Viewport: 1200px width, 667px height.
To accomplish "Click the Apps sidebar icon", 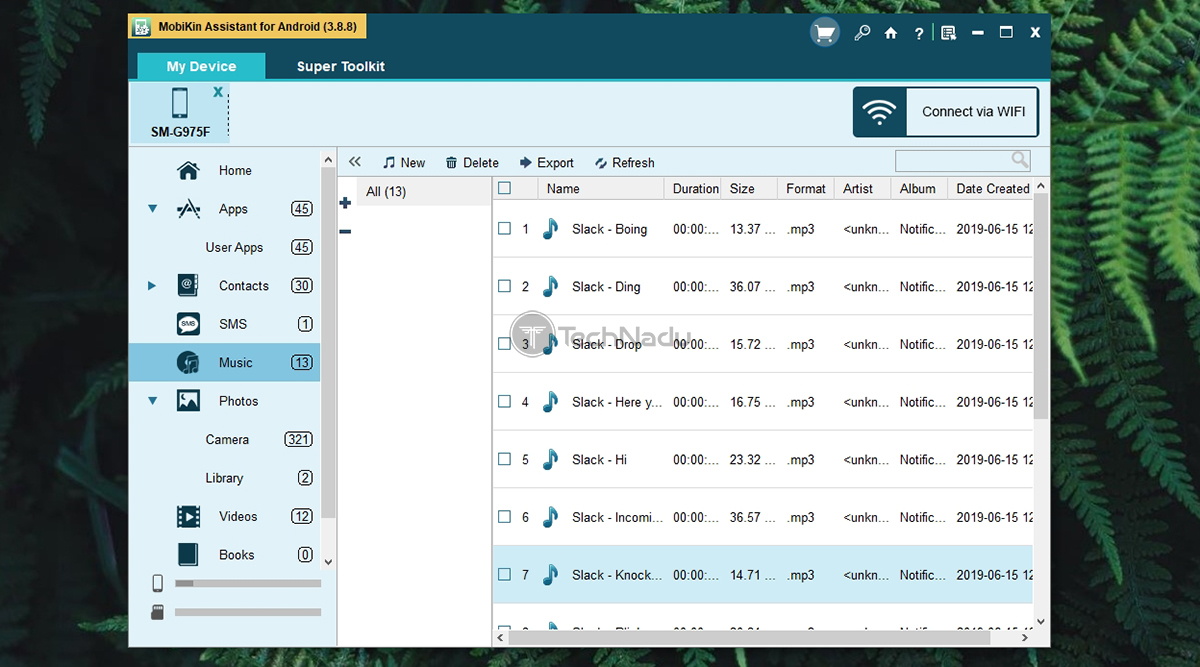I will [x=188, y=209].
